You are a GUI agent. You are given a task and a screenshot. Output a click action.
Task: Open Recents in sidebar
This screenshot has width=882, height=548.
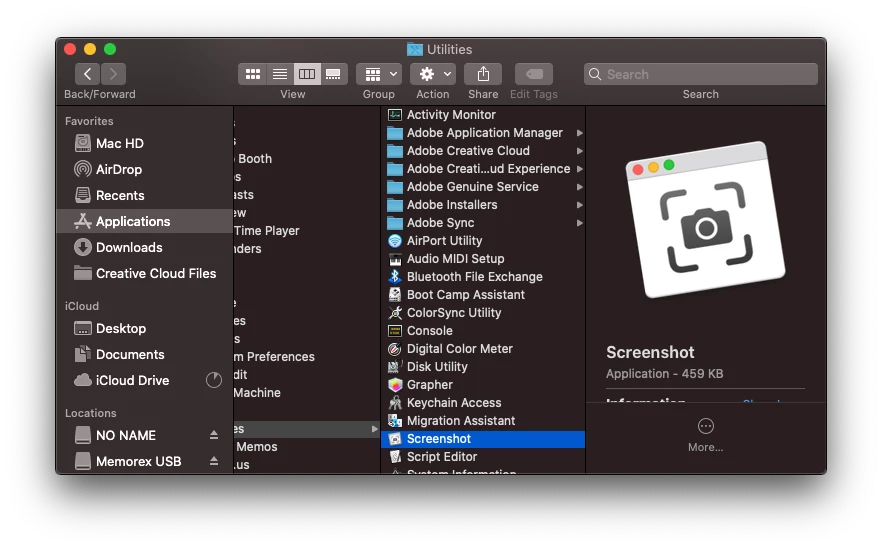(x=145, y=195)
